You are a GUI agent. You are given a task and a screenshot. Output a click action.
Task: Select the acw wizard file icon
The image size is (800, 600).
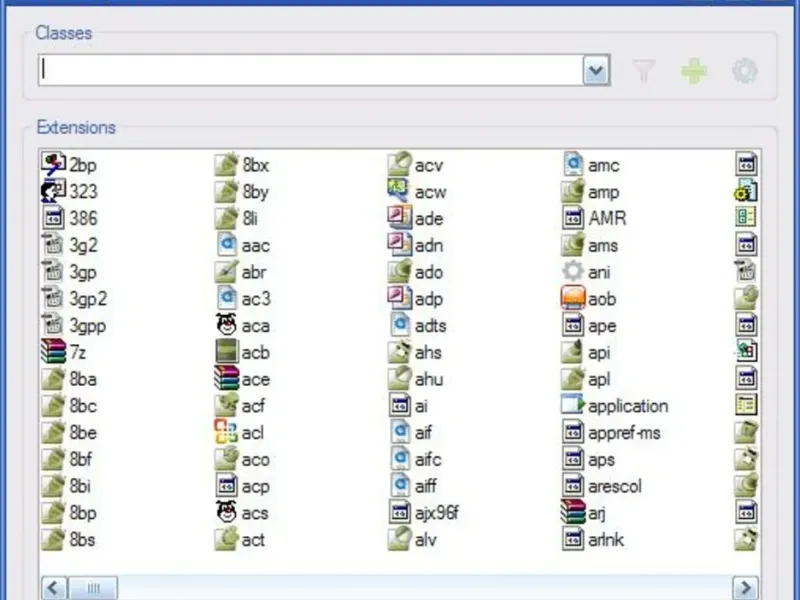pos(399,191)
